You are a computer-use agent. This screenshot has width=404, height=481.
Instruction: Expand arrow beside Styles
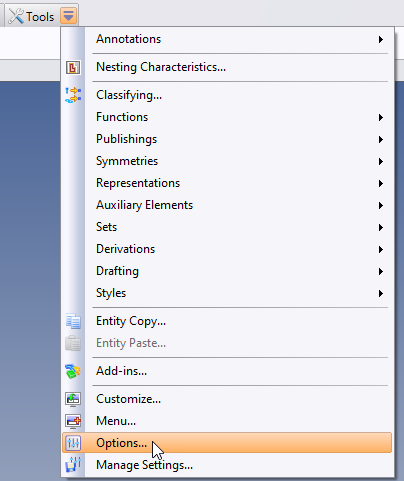(x=381, y=293)
